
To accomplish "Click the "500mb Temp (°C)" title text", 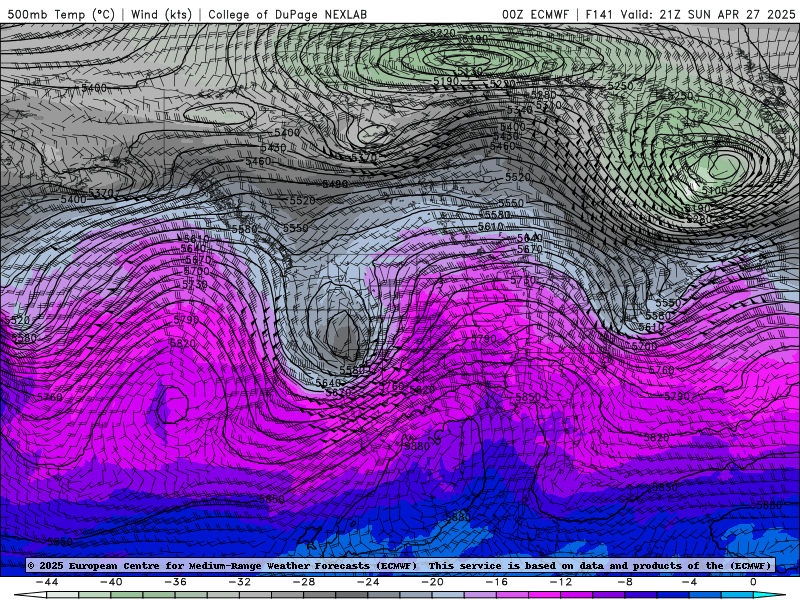I will pos(61,14).
